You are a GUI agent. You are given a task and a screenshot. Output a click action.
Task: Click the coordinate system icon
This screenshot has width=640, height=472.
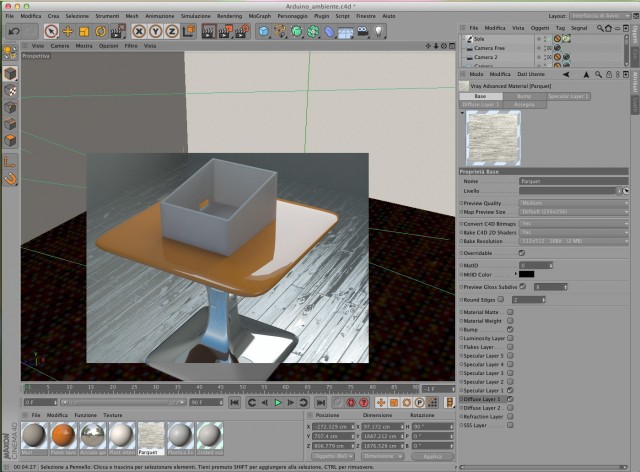click(x=189, y=31)
